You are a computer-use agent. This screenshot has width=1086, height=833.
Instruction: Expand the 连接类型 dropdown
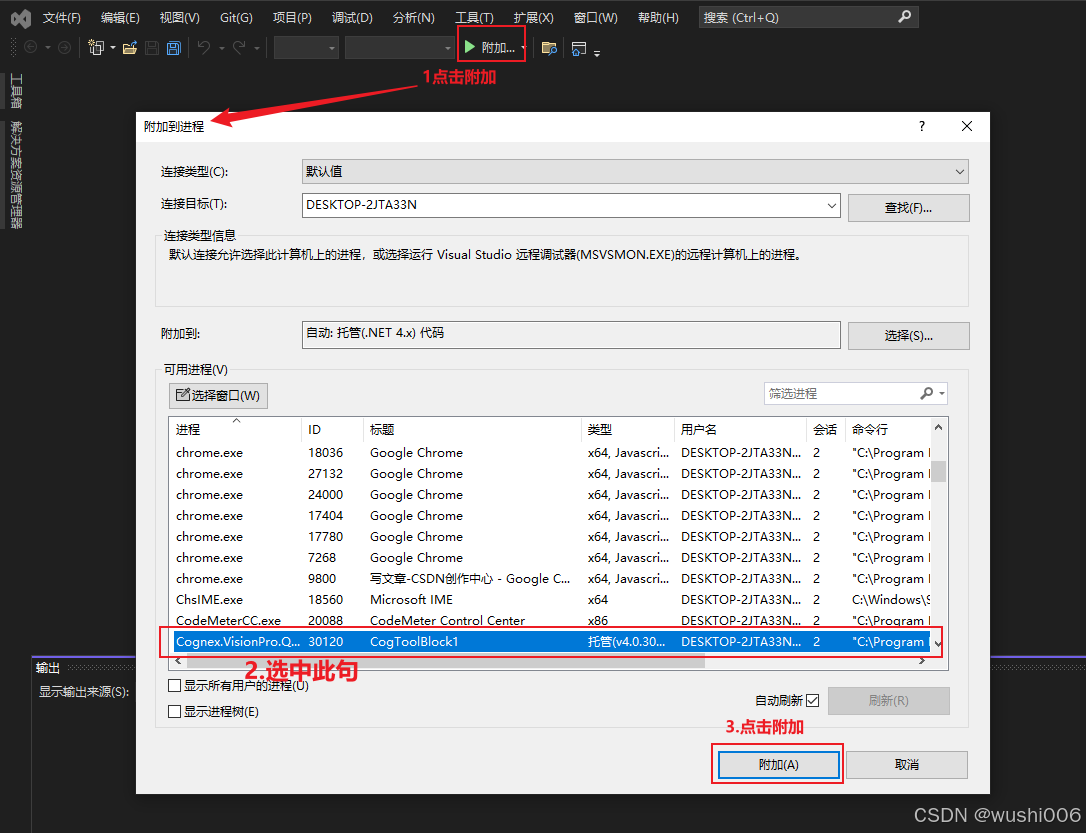pyautogui.click(x=959, y=172)
